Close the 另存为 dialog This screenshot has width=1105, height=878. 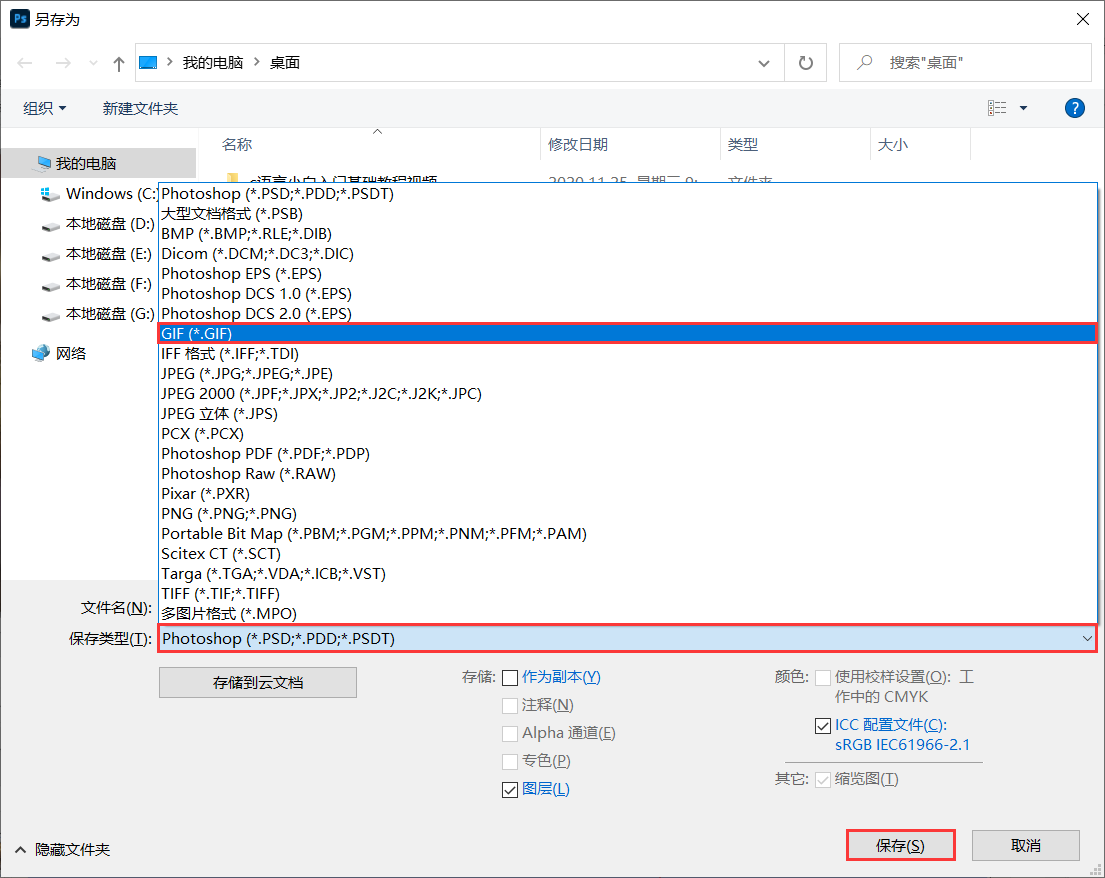[1083, 19]
